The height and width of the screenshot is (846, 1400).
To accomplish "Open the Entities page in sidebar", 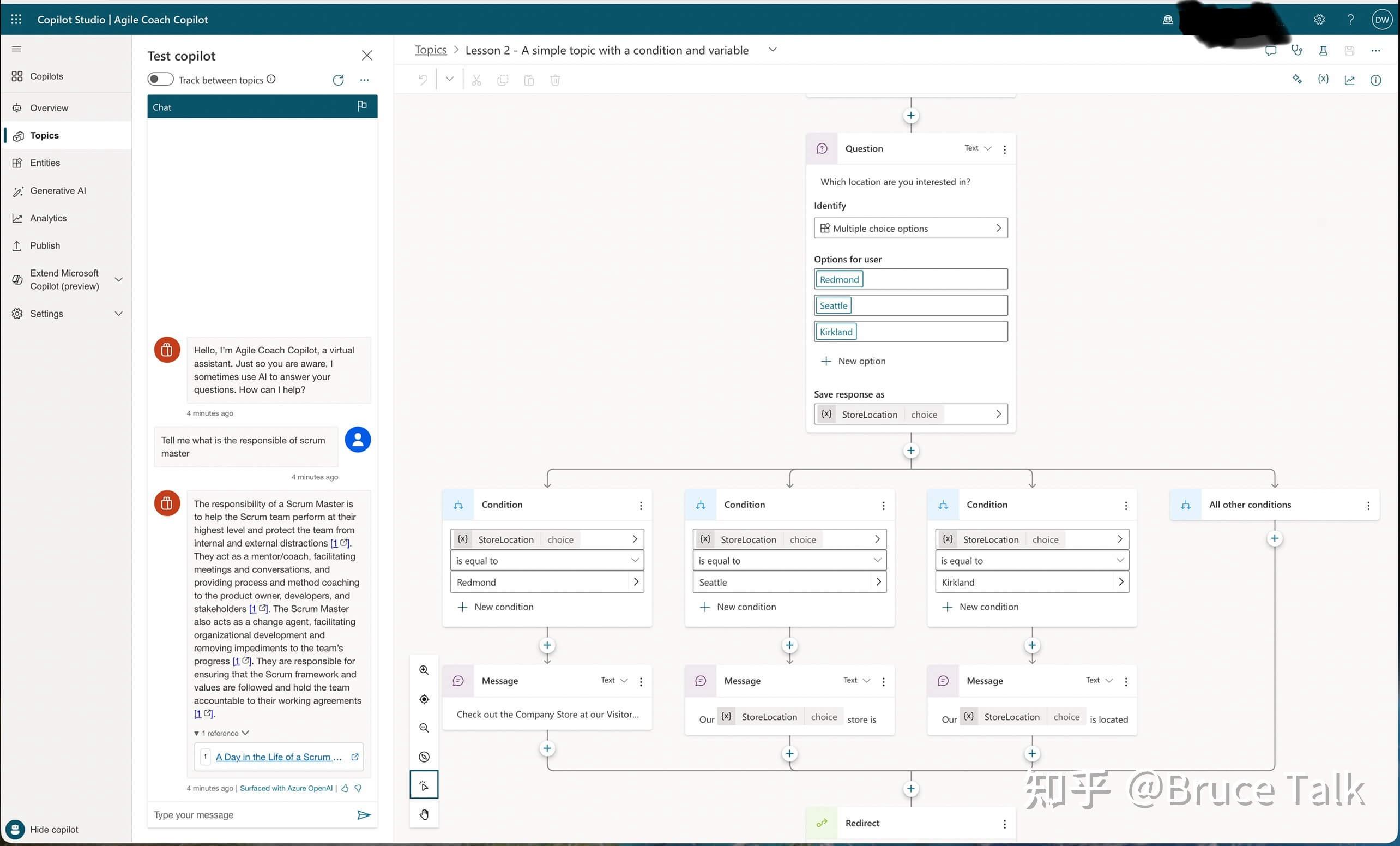I will [45, 163].
